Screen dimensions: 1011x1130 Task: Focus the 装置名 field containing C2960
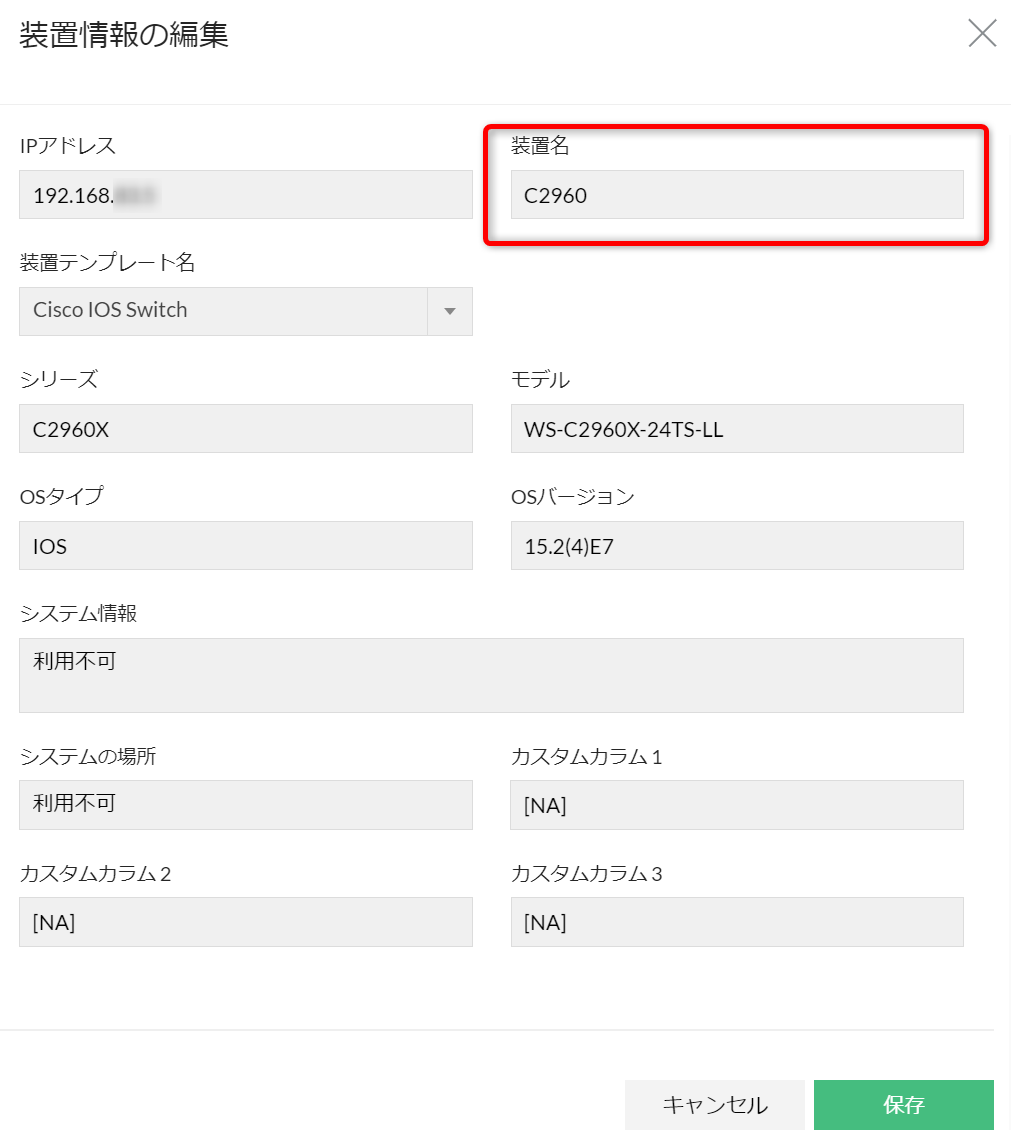[736, 195]
